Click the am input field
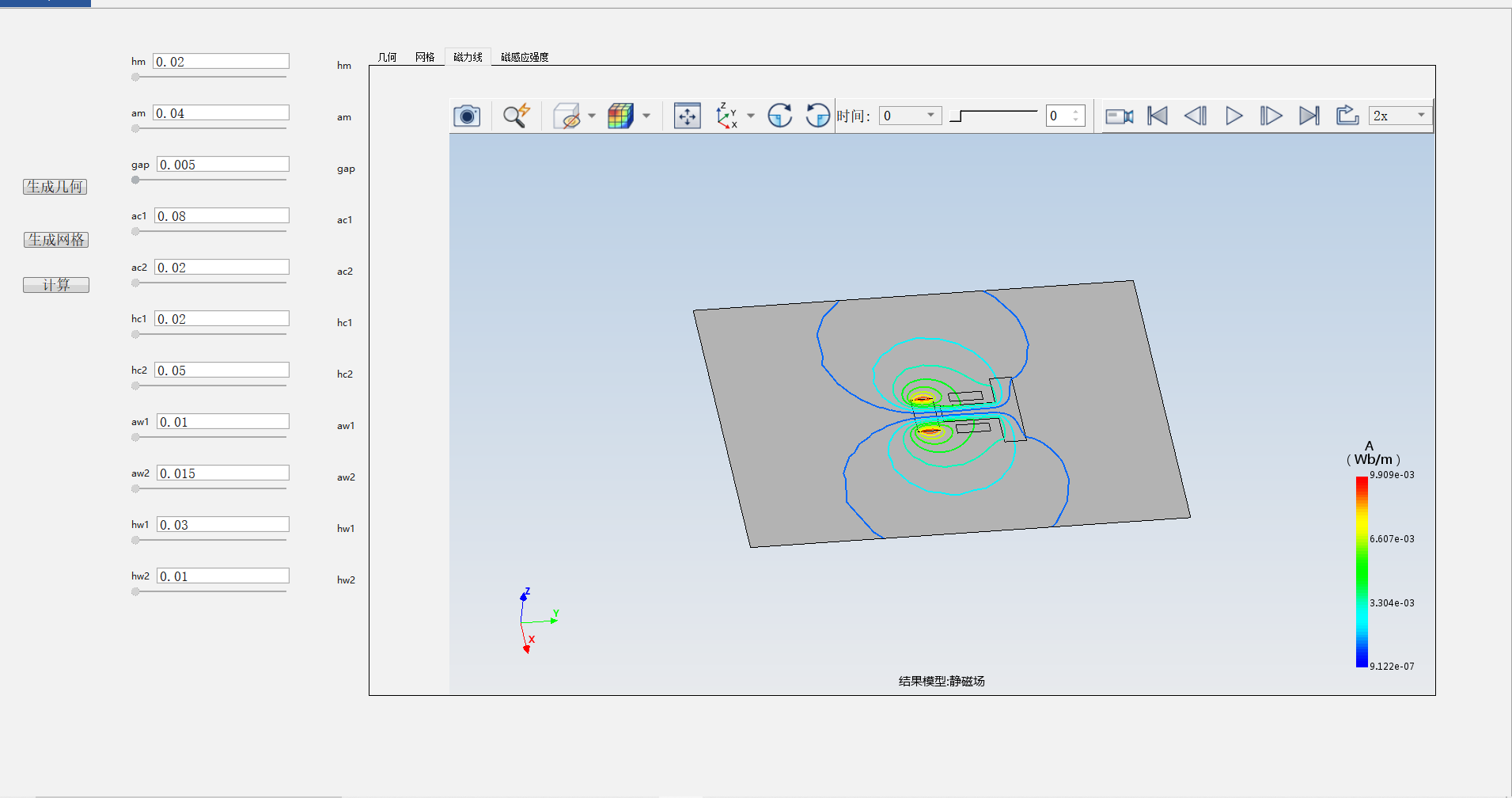The width and height of the screenshot is (1512, 798). [x=221, y=112]
